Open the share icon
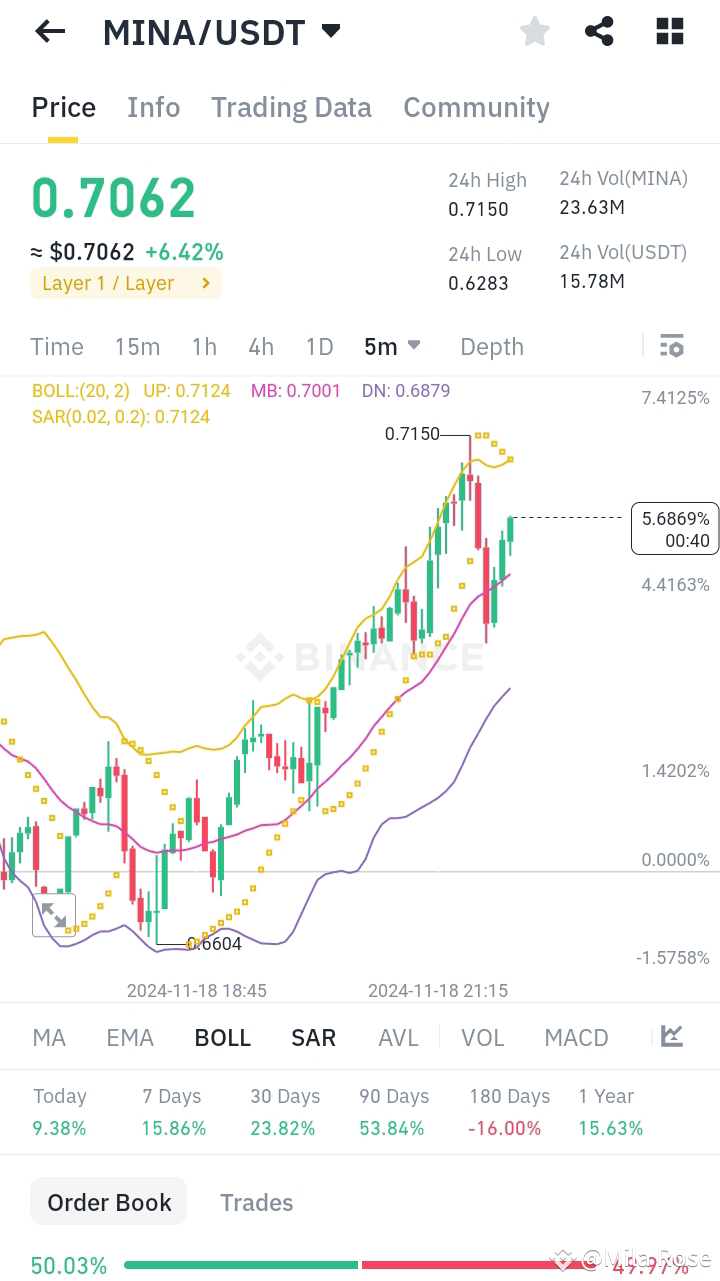720x1281 pixels. pyautogui.click(x=600, y=31)
